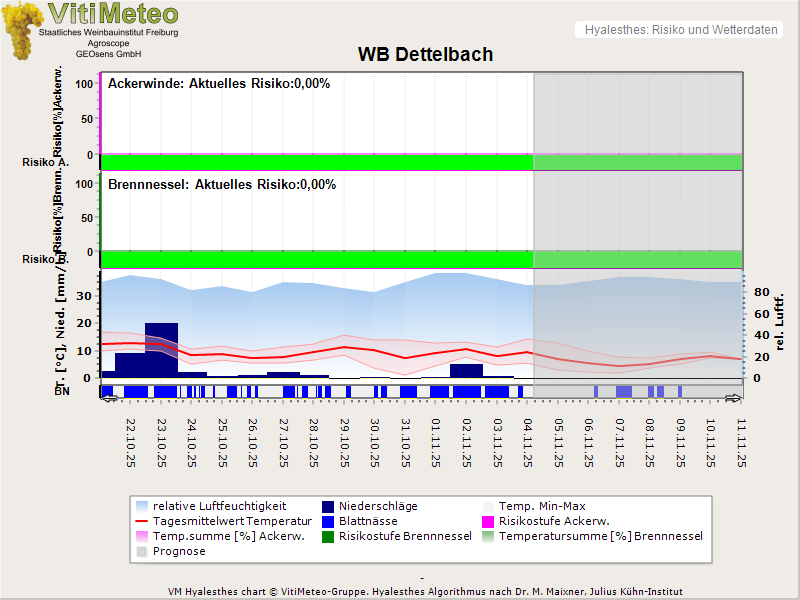Image resolution: width=800 pixels, height=600 pixels.
Task: Click the Brennnessel Aktuelles Risiko heading
Action: pyautogui.click(x=221, y=185)
